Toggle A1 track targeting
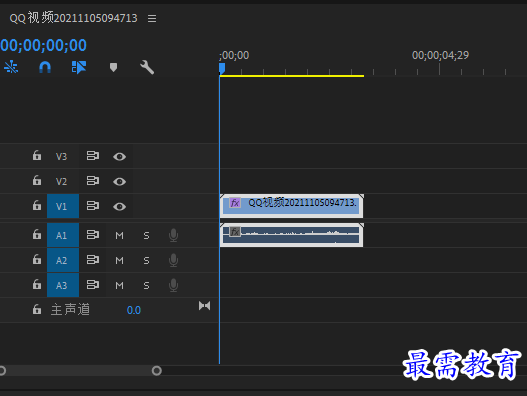527x396 pixels. pos(63,235)
